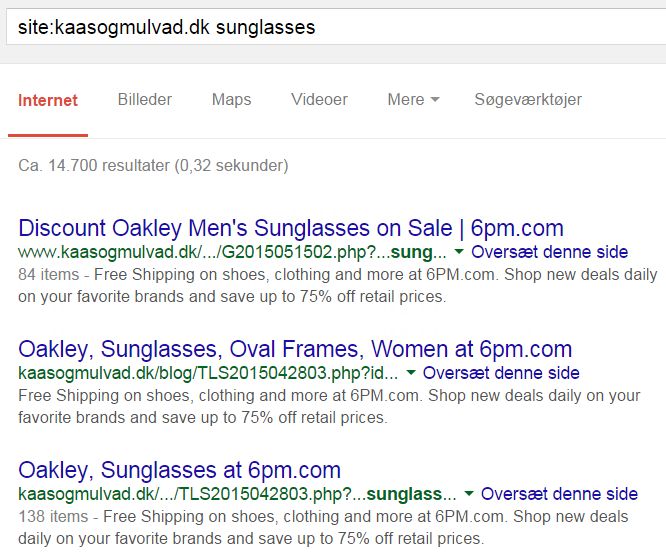
Task: Click the 'Ca. 14.700 resultater' count text
Action: (x=153, y=166)
